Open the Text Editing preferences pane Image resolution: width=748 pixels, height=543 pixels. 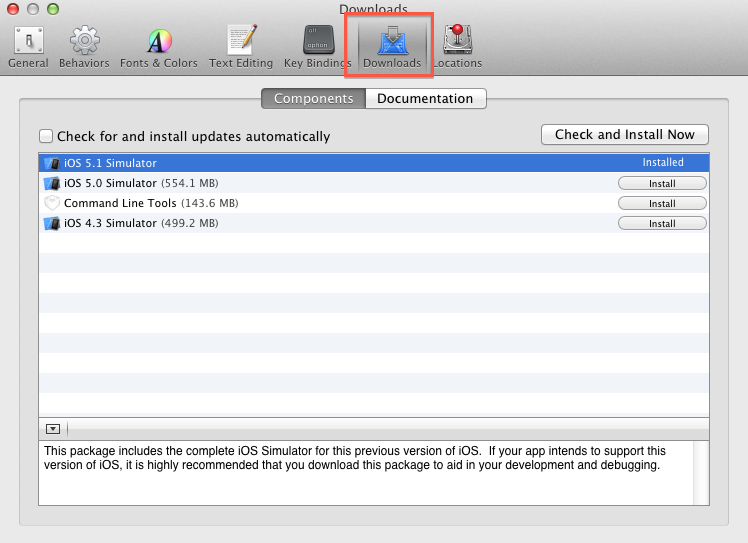(241, 48)
